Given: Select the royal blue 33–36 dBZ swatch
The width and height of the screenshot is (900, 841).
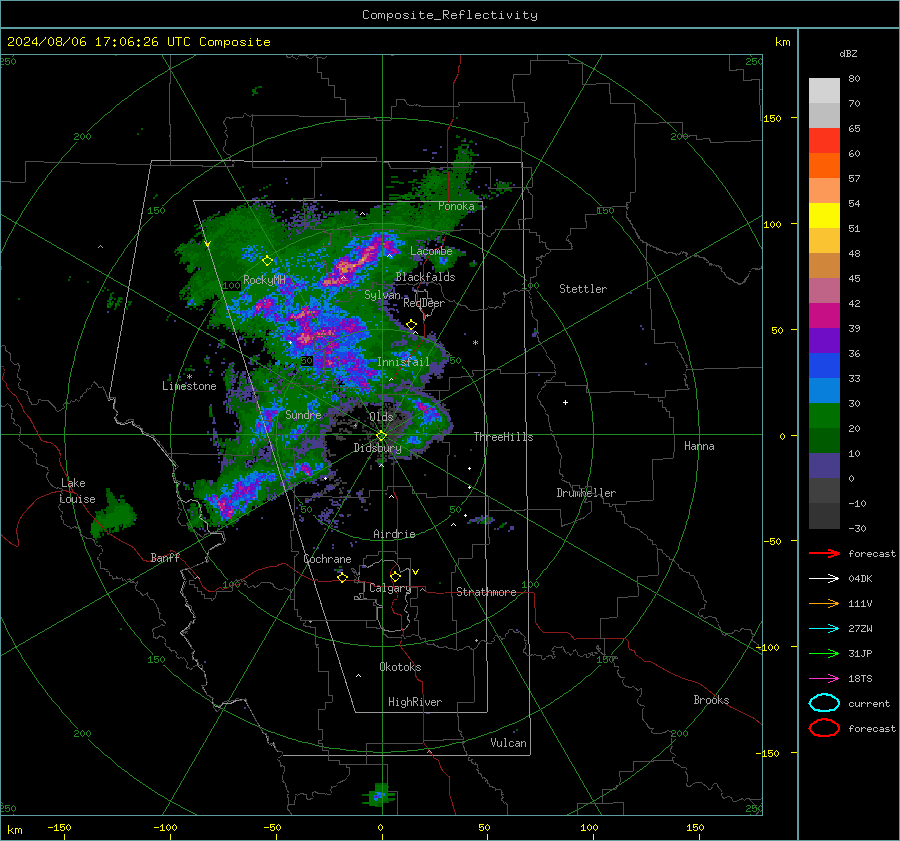Looking at the screenshot, I should click(x=824, y=366).
